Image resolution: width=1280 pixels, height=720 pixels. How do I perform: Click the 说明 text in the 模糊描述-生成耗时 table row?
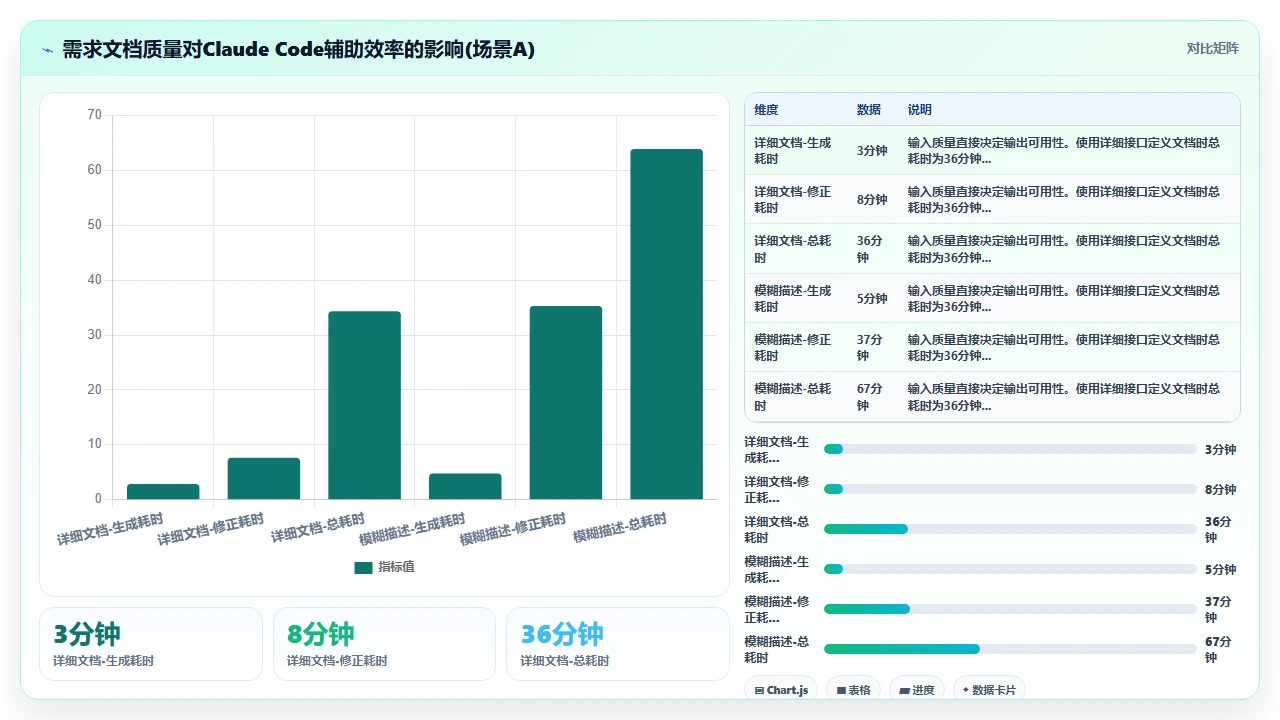1064,299
